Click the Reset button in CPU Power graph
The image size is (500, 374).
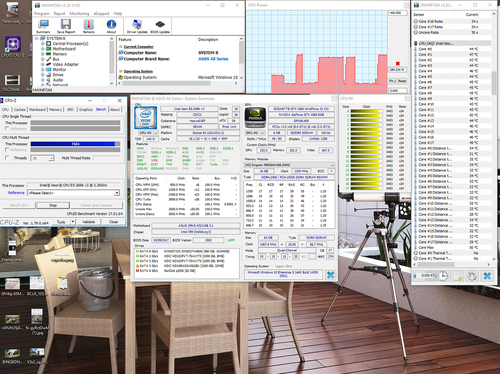[402, 81]
